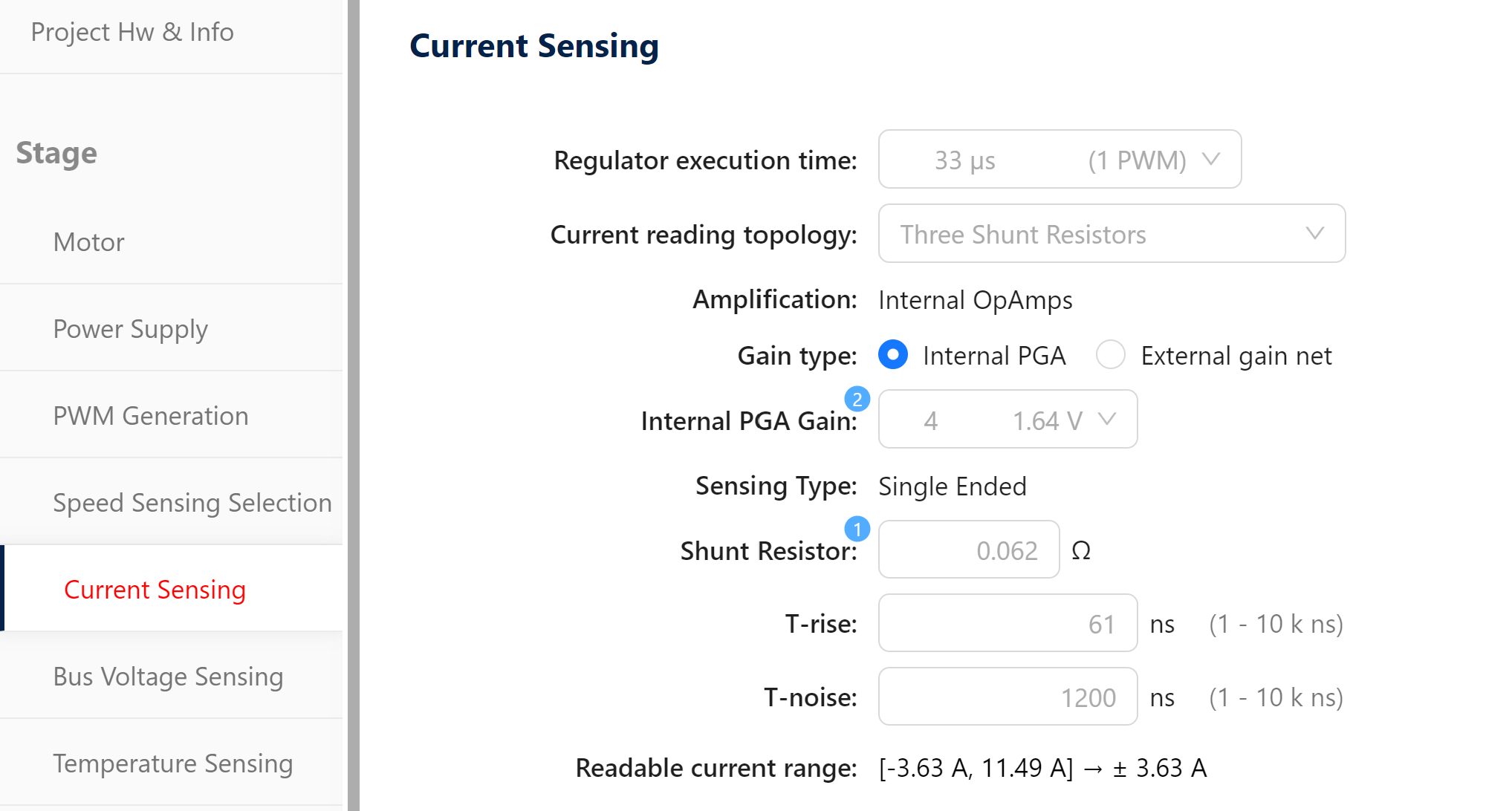The height and width of the screenshot is (811, 1512).
Task: Expand the Current reading topology dropdown
Action: pyautogui.click(x=1111, y=234)
